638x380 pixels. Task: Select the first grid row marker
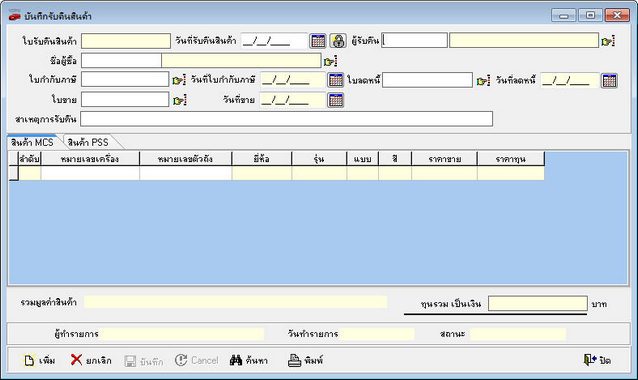(13, 173)
